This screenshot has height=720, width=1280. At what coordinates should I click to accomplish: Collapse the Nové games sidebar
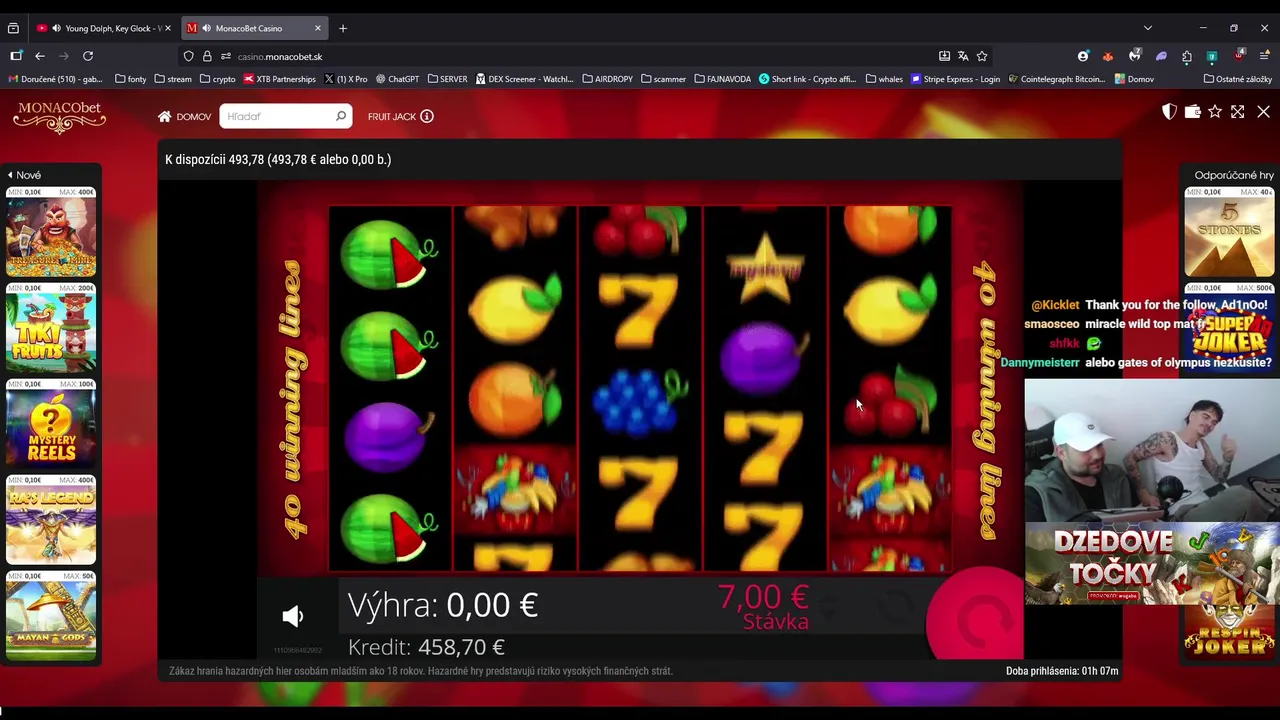(x=24, y=175)
